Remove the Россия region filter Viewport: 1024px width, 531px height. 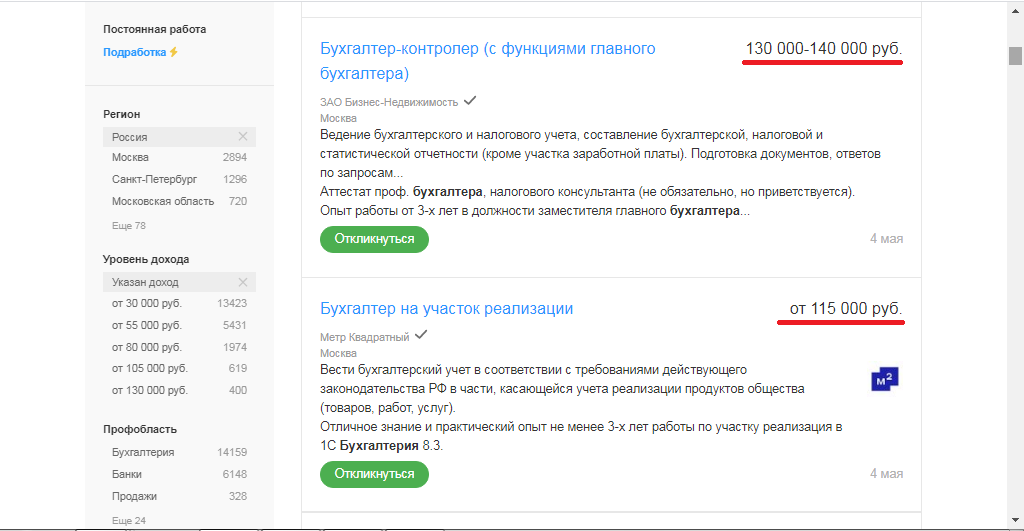point(242,137)
